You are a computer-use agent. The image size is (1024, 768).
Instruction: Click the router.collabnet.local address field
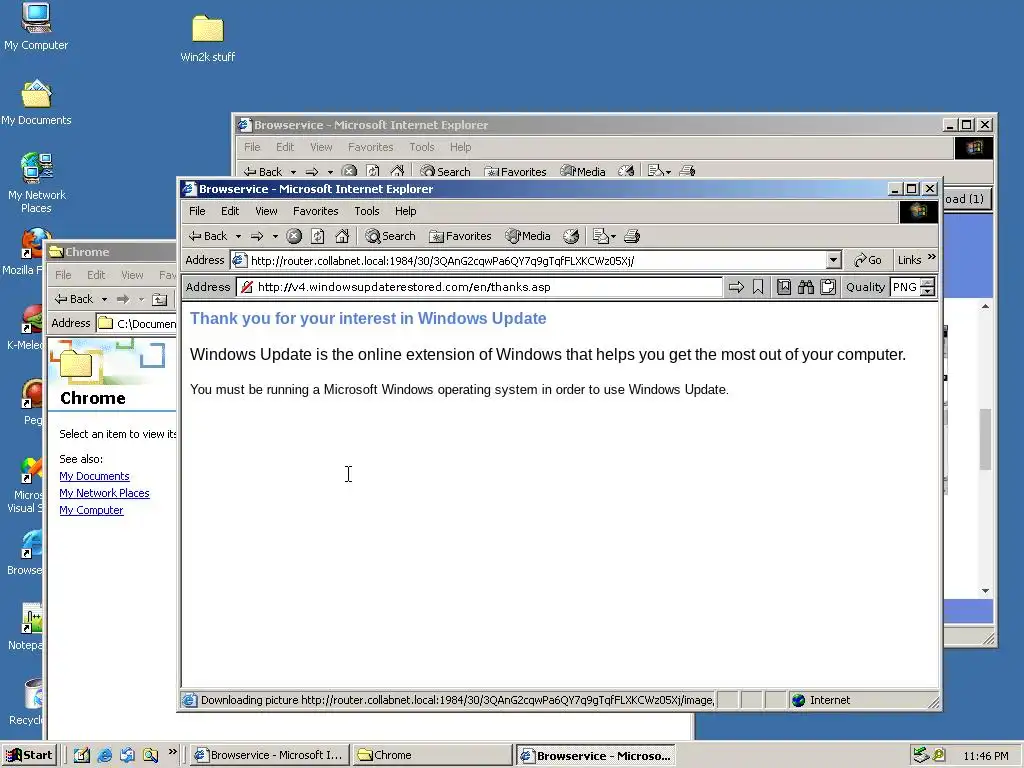536,260
